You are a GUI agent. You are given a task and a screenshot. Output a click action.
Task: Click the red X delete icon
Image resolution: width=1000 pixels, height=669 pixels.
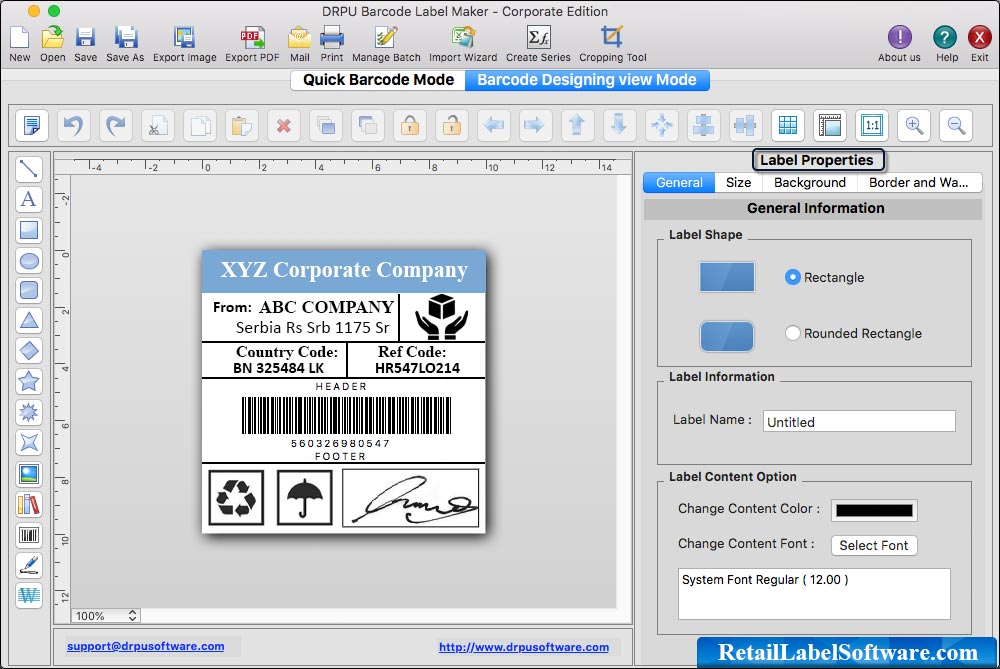[x=284, y=125]
